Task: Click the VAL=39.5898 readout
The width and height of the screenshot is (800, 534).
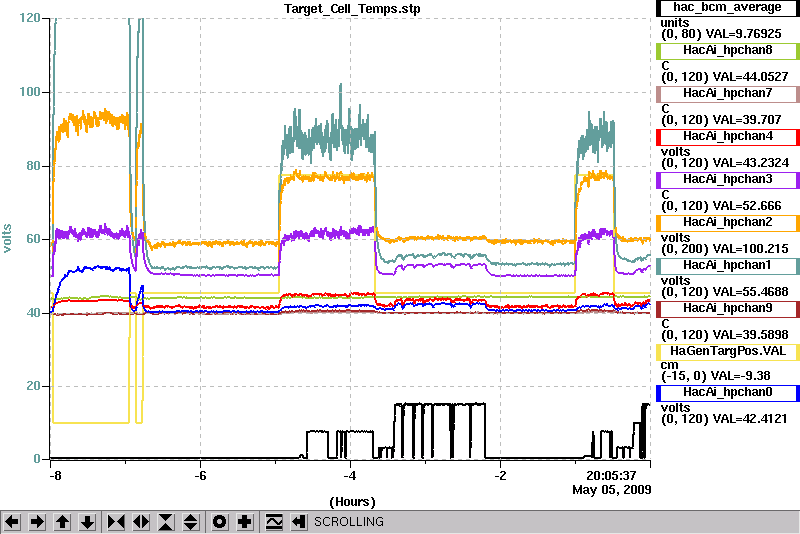Action: (751, 335)
